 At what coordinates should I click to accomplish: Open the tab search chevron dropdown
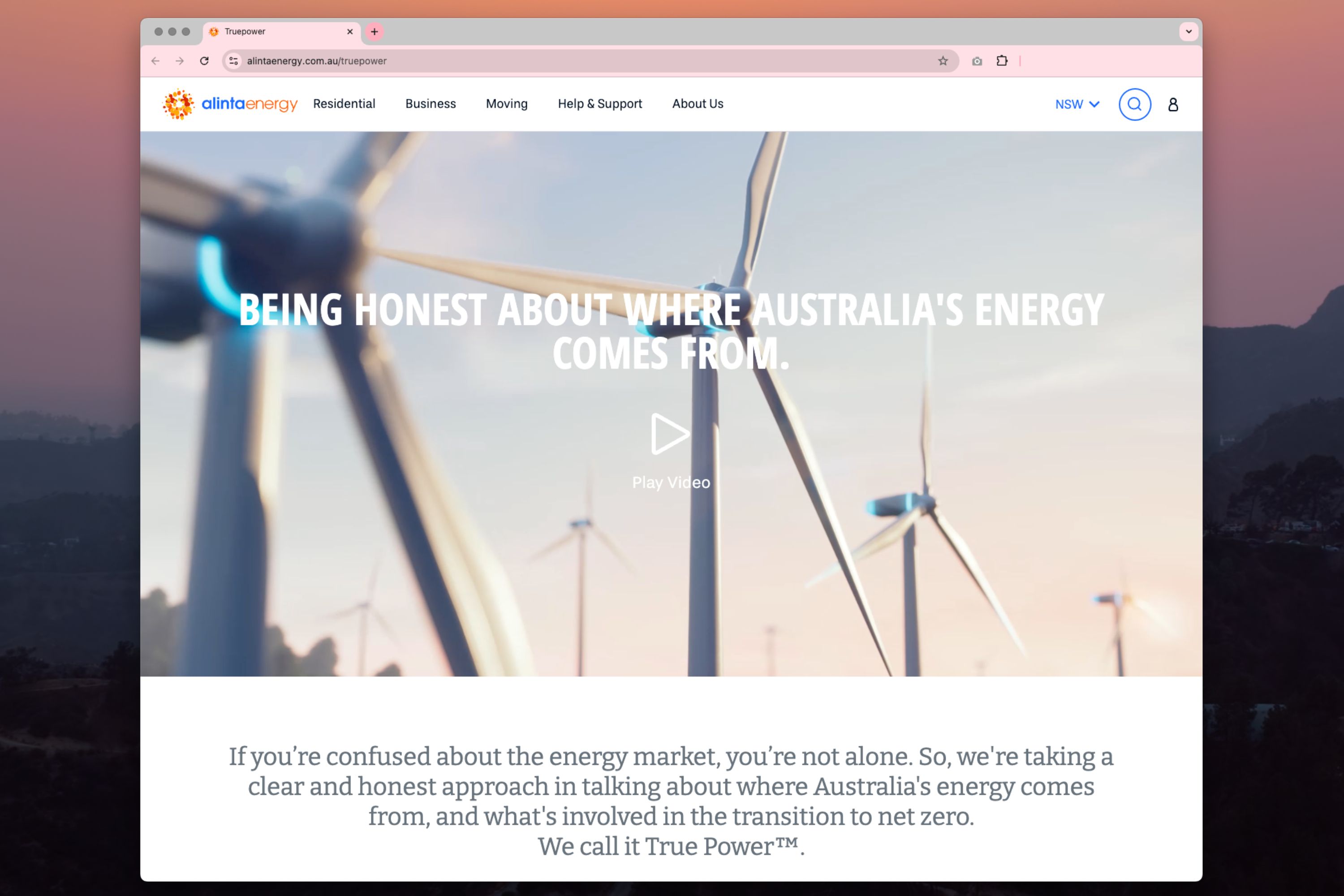point(1189,32)
